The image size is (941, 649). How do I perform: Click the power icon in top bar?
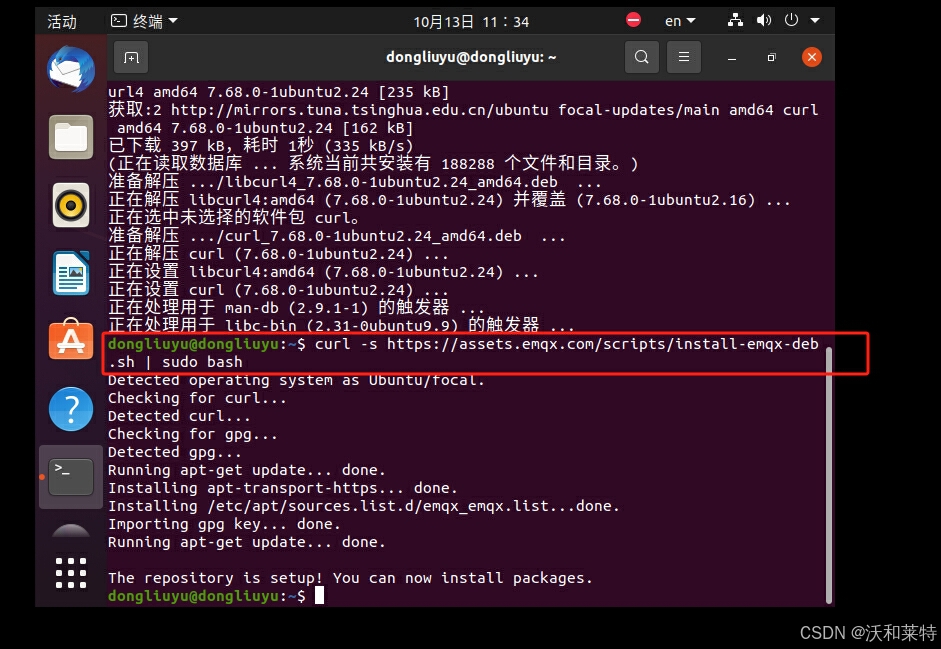[792, 20]
